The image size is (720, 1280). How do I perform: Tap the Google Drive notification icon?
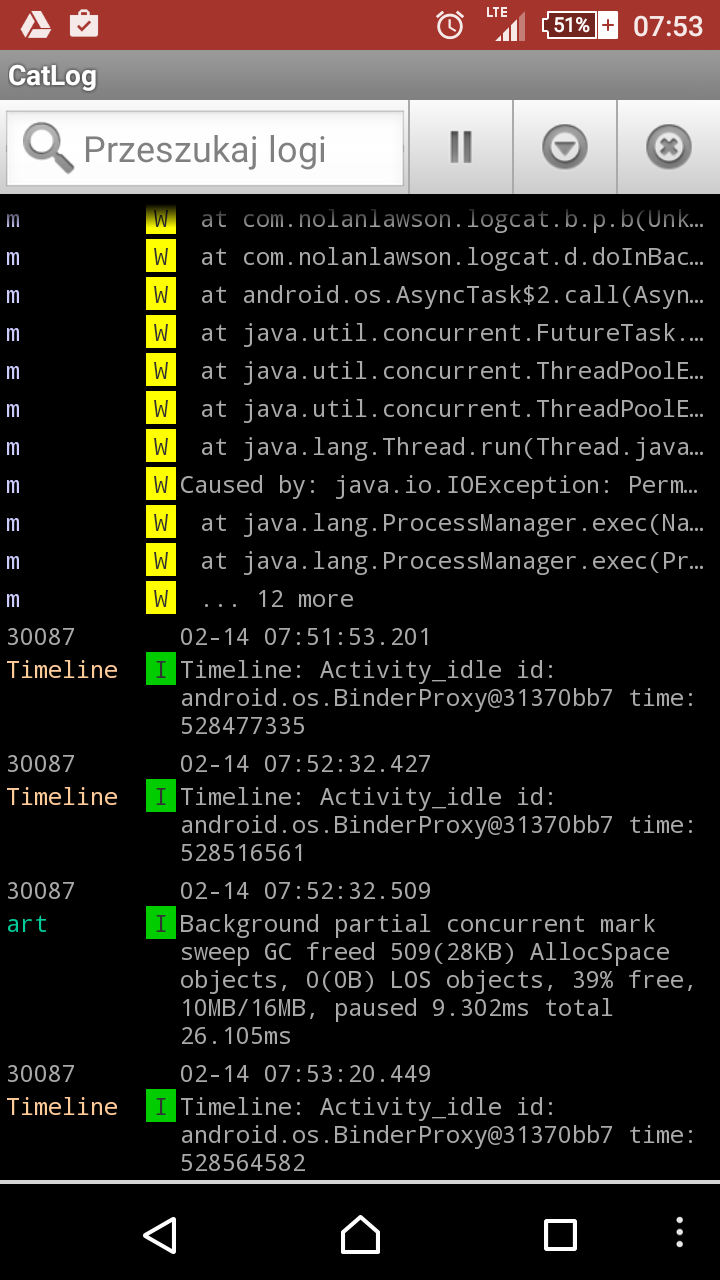coord(36,25)
